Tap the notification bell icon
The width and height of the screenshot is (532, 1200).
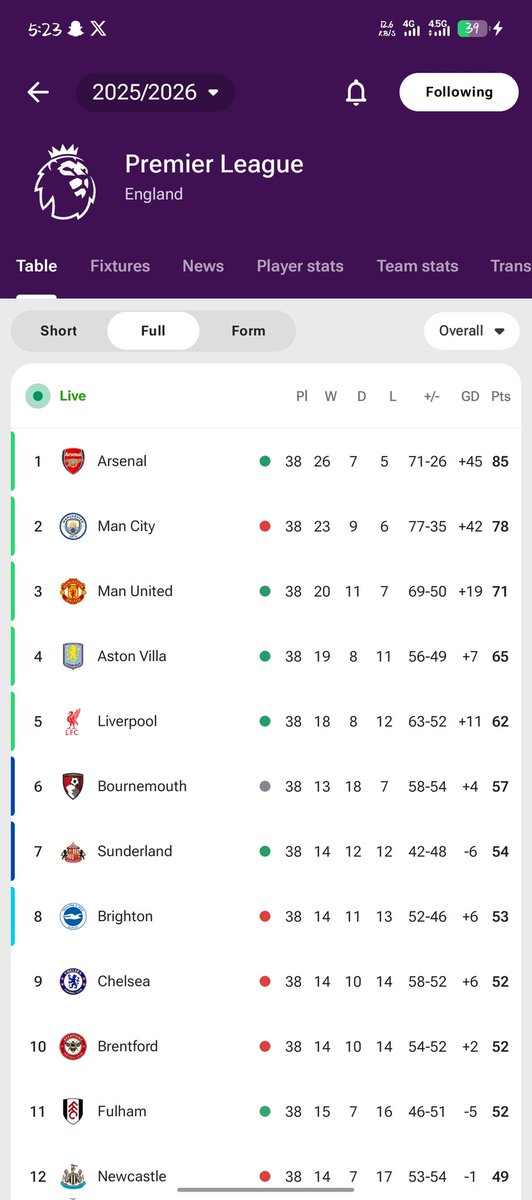[x=356, y=92]
